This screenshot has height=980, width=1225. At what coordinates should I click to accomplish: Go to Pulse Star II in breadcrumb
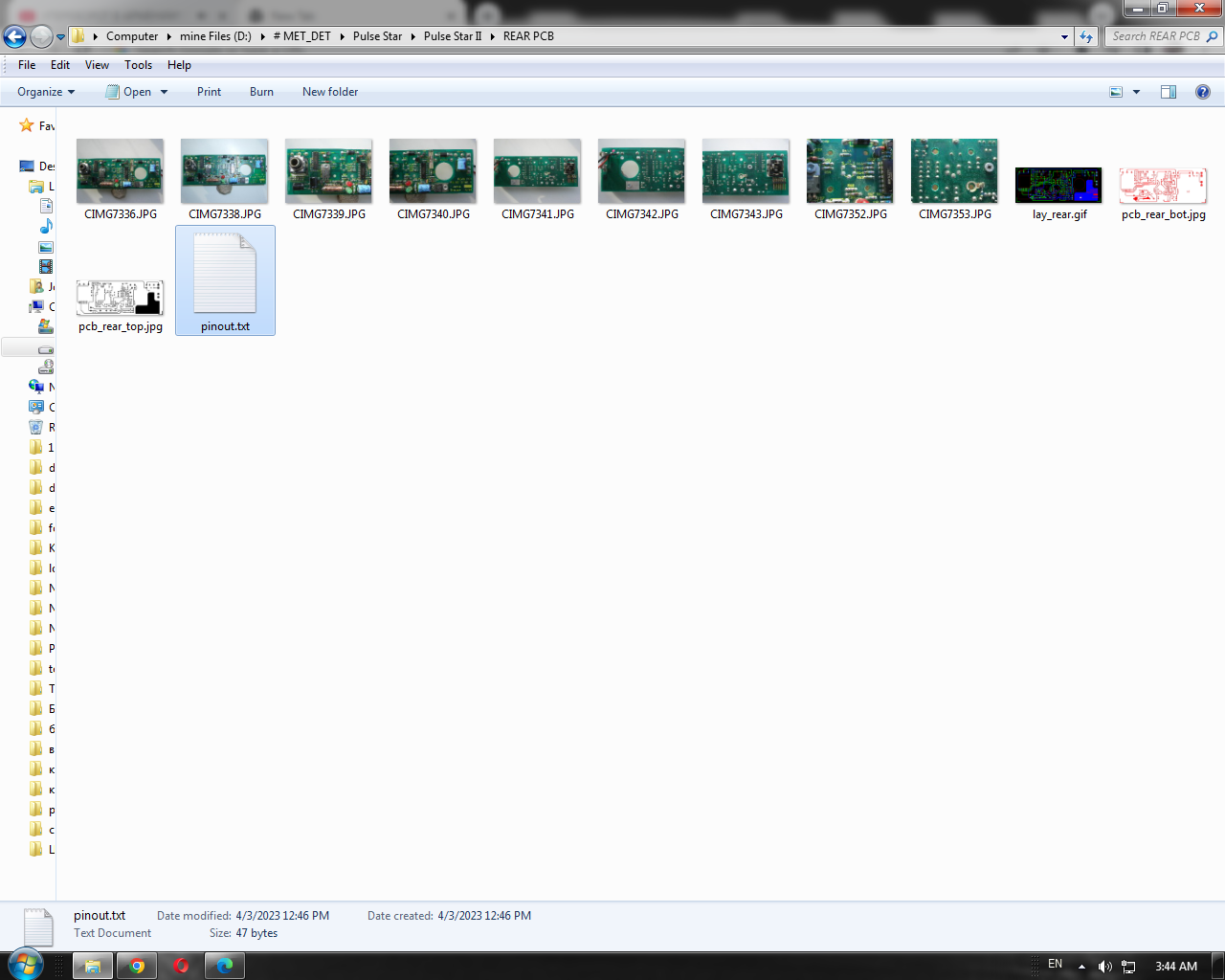pos(453,36)
